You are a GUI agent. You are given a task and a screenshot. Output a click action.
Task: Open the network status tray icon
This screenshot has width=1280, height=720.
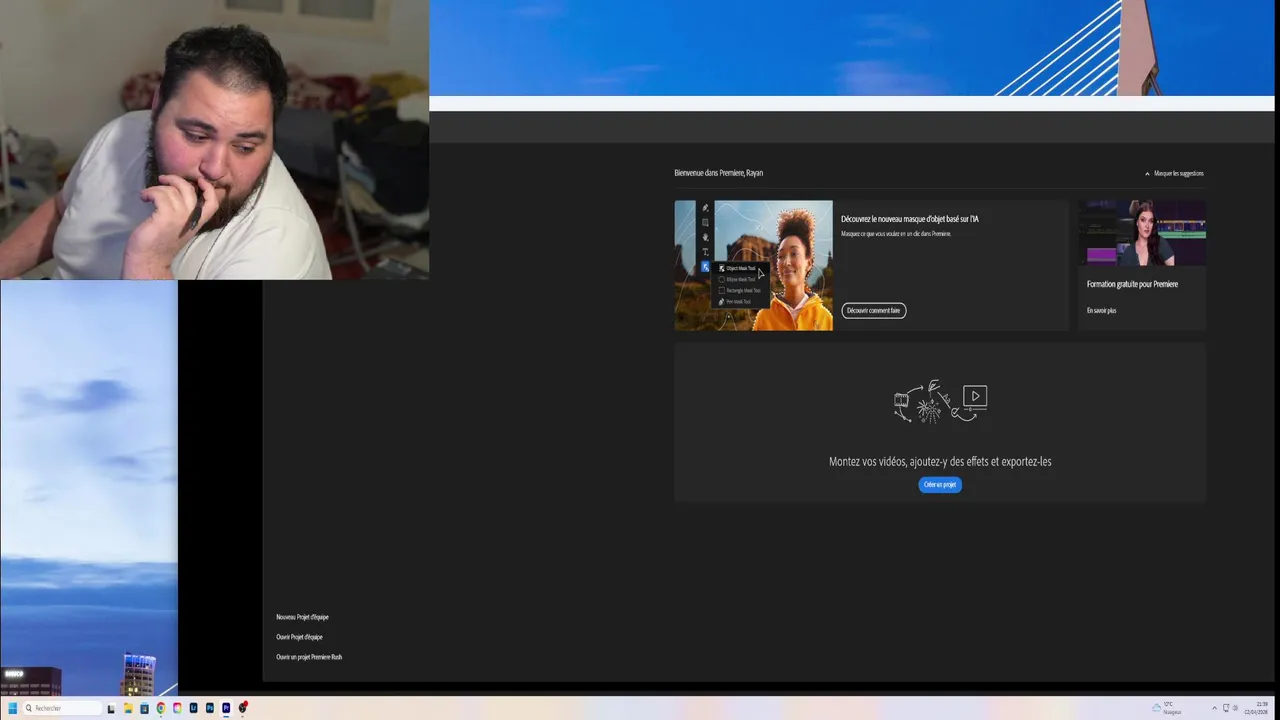pos(1226,708)
